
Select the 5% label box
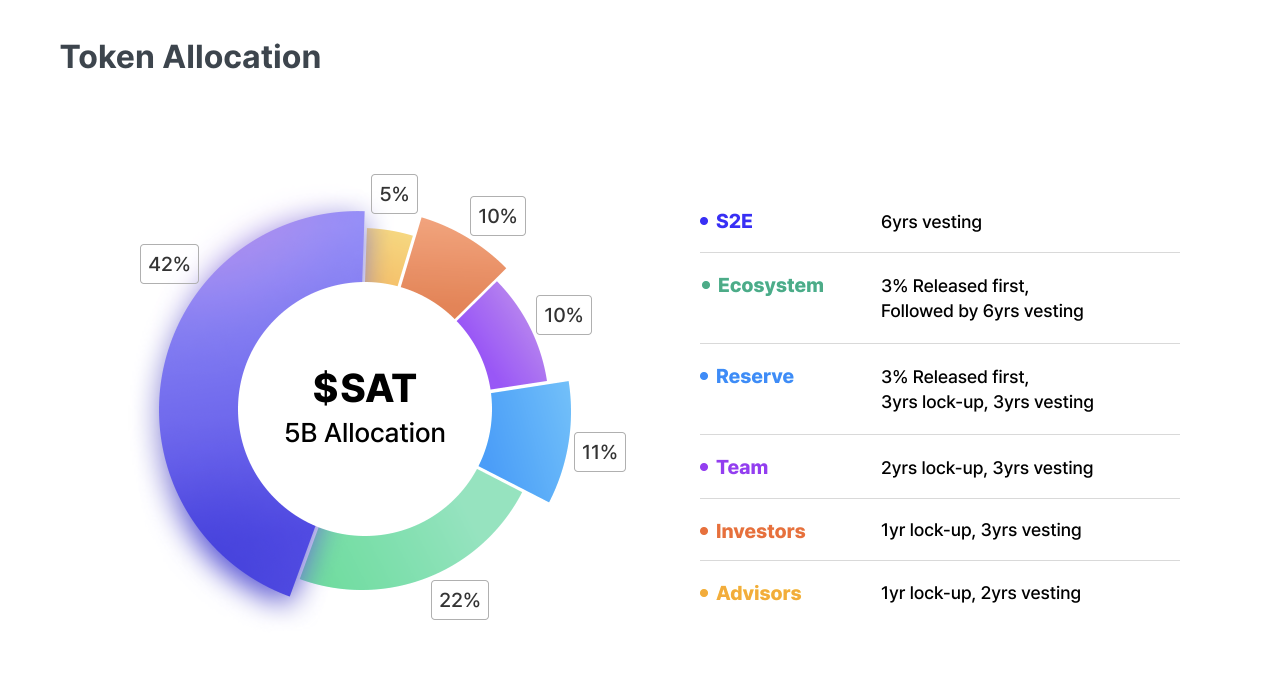tap(394, 194)
